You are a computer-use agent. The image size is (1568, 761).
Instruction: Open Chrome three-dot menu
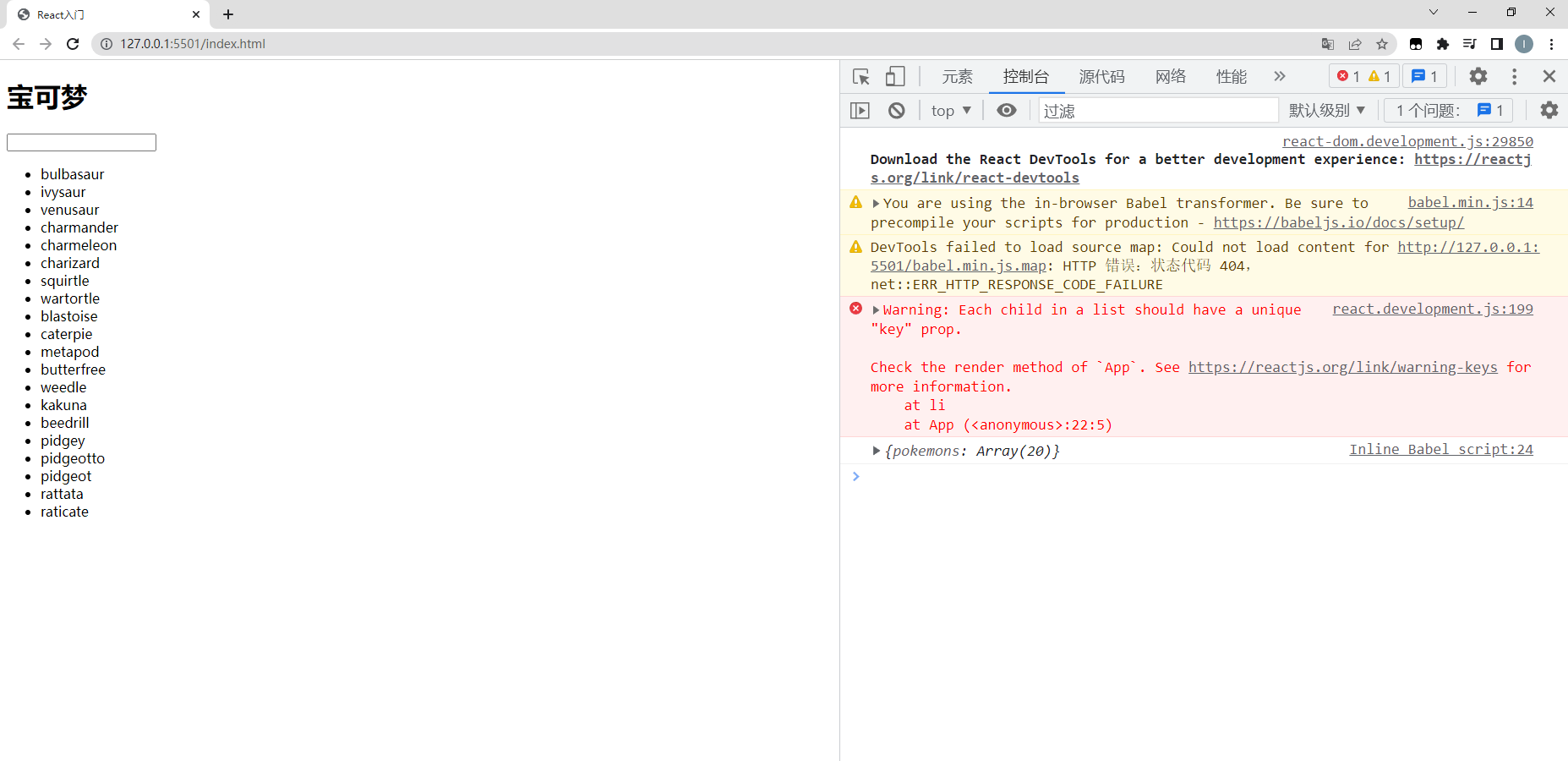(1551, 44)
